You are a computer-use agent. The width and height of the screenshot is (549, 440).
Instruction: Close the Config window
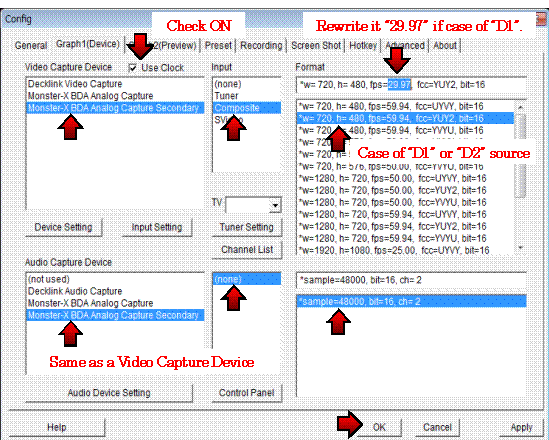coord(541,19)
